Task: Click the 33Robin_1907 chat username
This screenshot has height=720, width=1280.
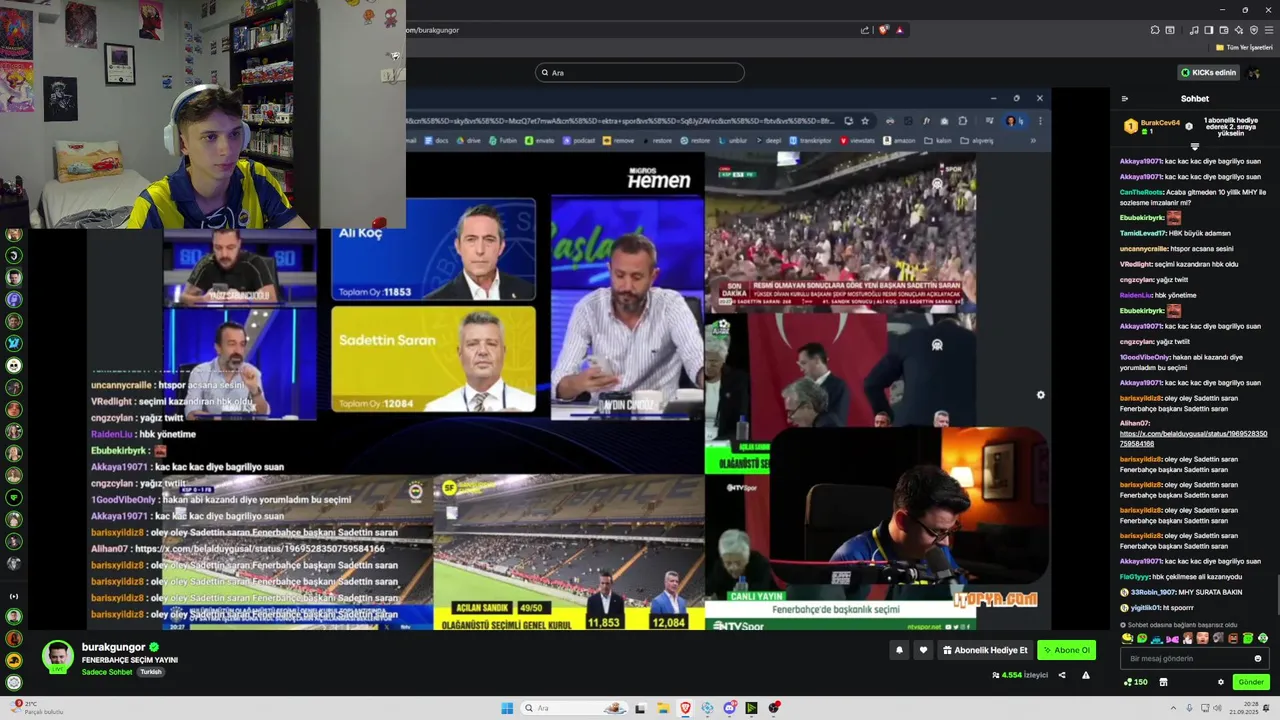Action: pyautogui.click(x=1154, y=592)
